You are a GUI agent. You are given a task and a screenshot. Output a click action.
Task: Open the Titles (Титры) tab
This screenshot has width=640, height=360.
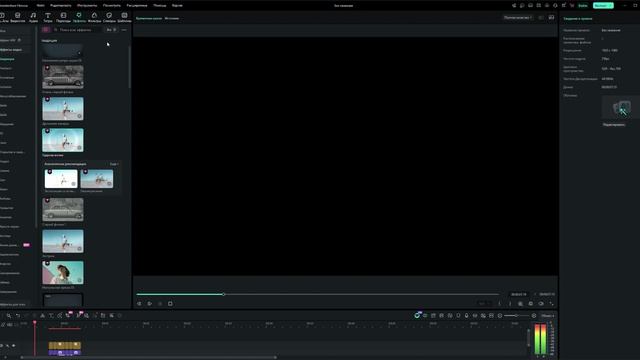click(48, 17)
